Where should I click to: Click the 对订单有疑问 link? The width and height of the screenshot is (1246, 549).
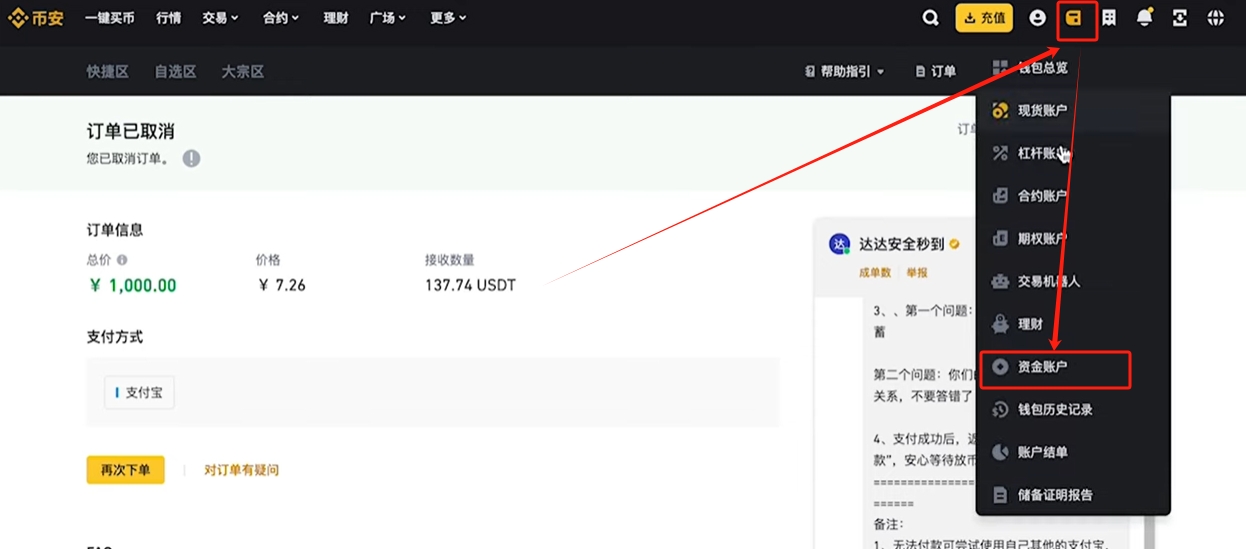(x=241, y=470)
